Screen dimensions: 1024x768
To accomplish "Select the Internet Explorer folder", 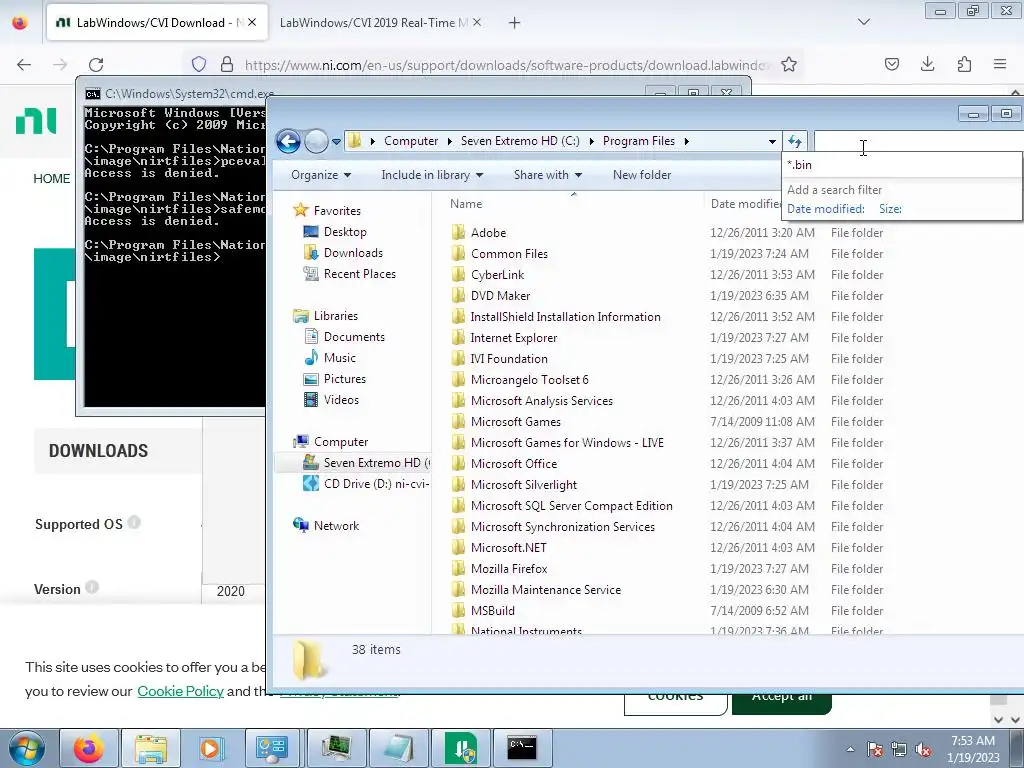I will pyautogui.click(x=513, y=338).
